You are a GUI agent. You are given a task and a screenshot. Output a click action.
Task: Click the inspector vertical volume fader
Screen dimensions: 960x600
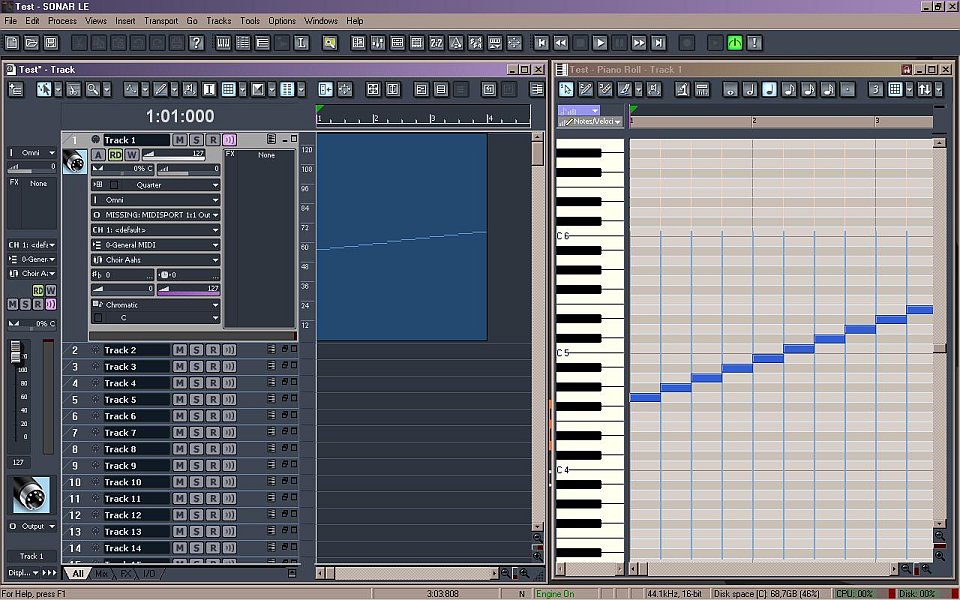(x=17, y=353)
